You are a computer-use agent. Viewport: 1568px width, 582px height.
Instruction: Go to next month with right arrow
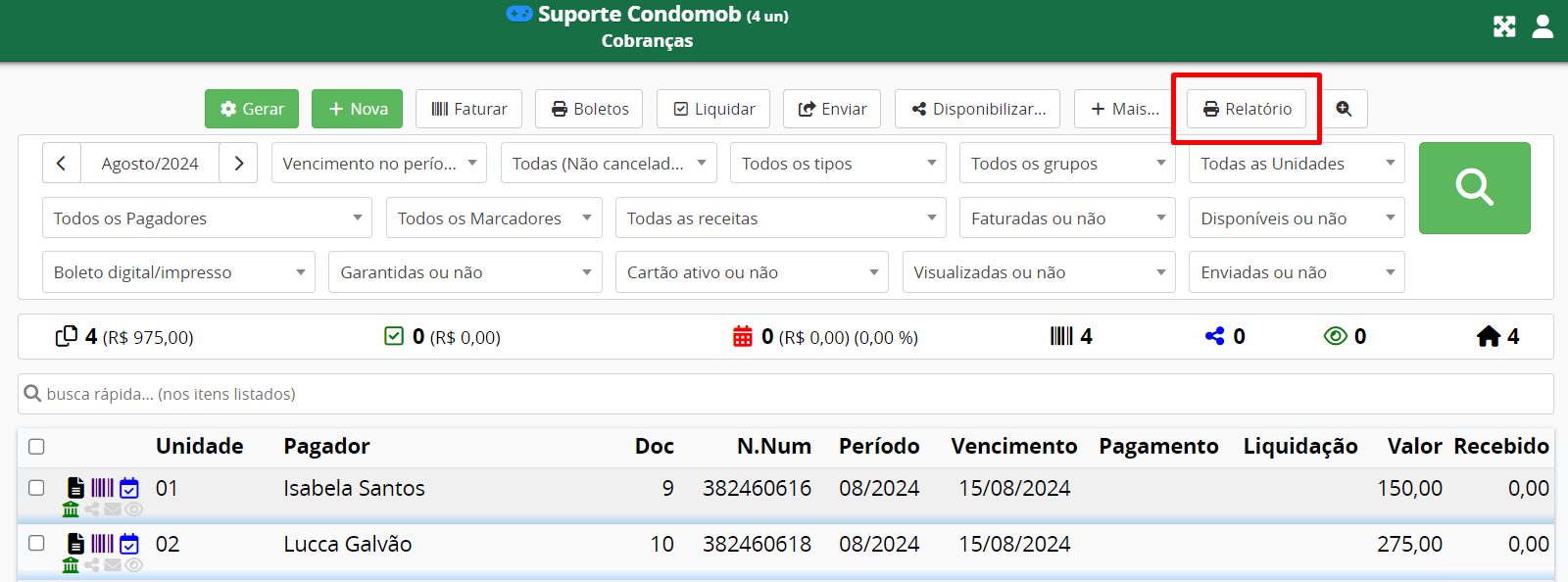238,164
